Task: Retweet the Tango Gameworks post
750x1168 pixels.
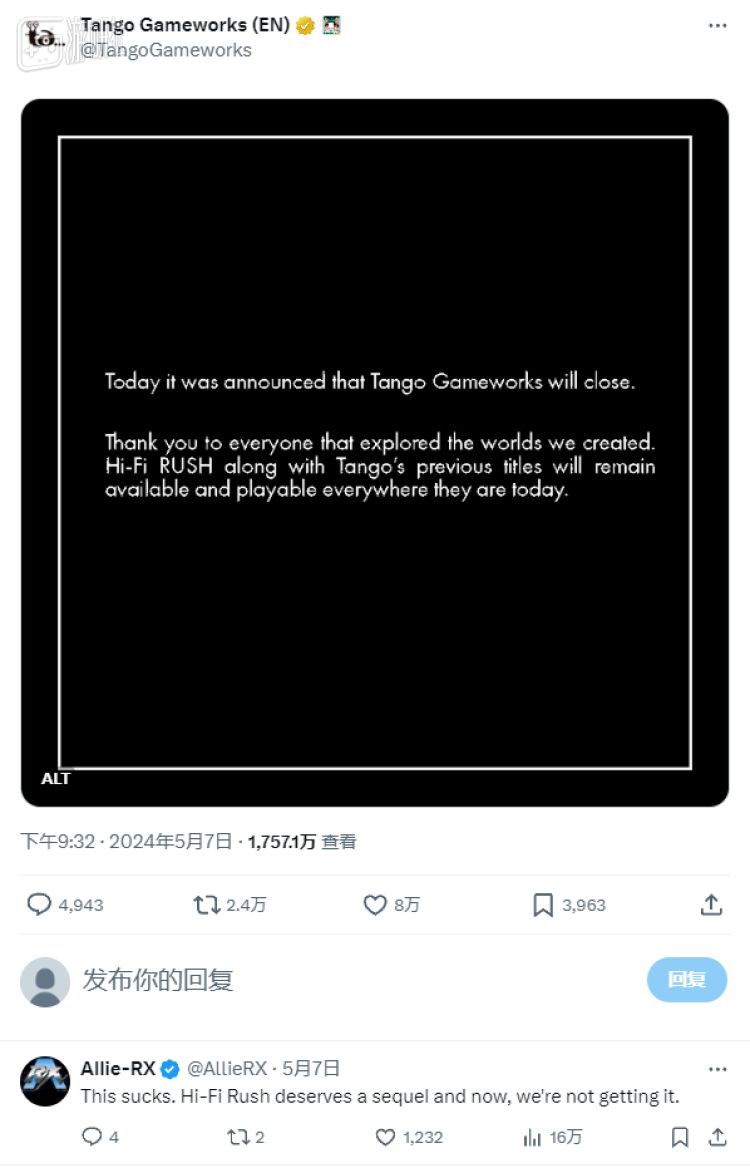Action: pos(206,905)
